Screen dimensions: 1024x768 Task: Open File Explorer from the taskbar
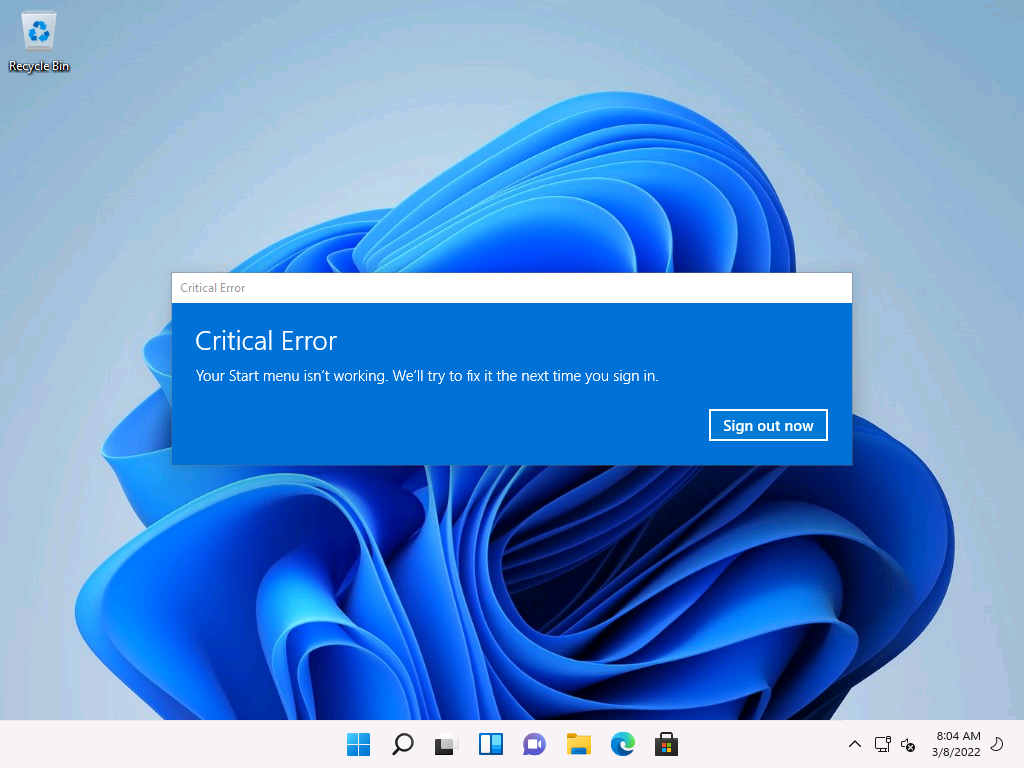coord(578,744)
